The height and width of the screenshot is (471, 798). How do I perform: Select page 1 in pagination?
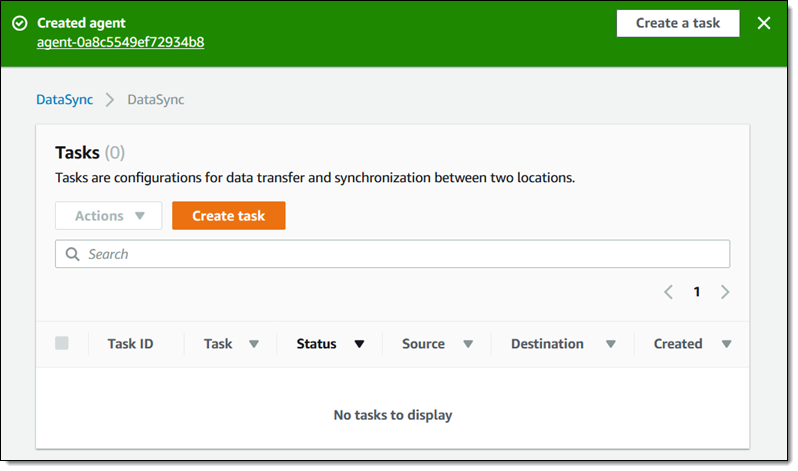pos(697,292)
